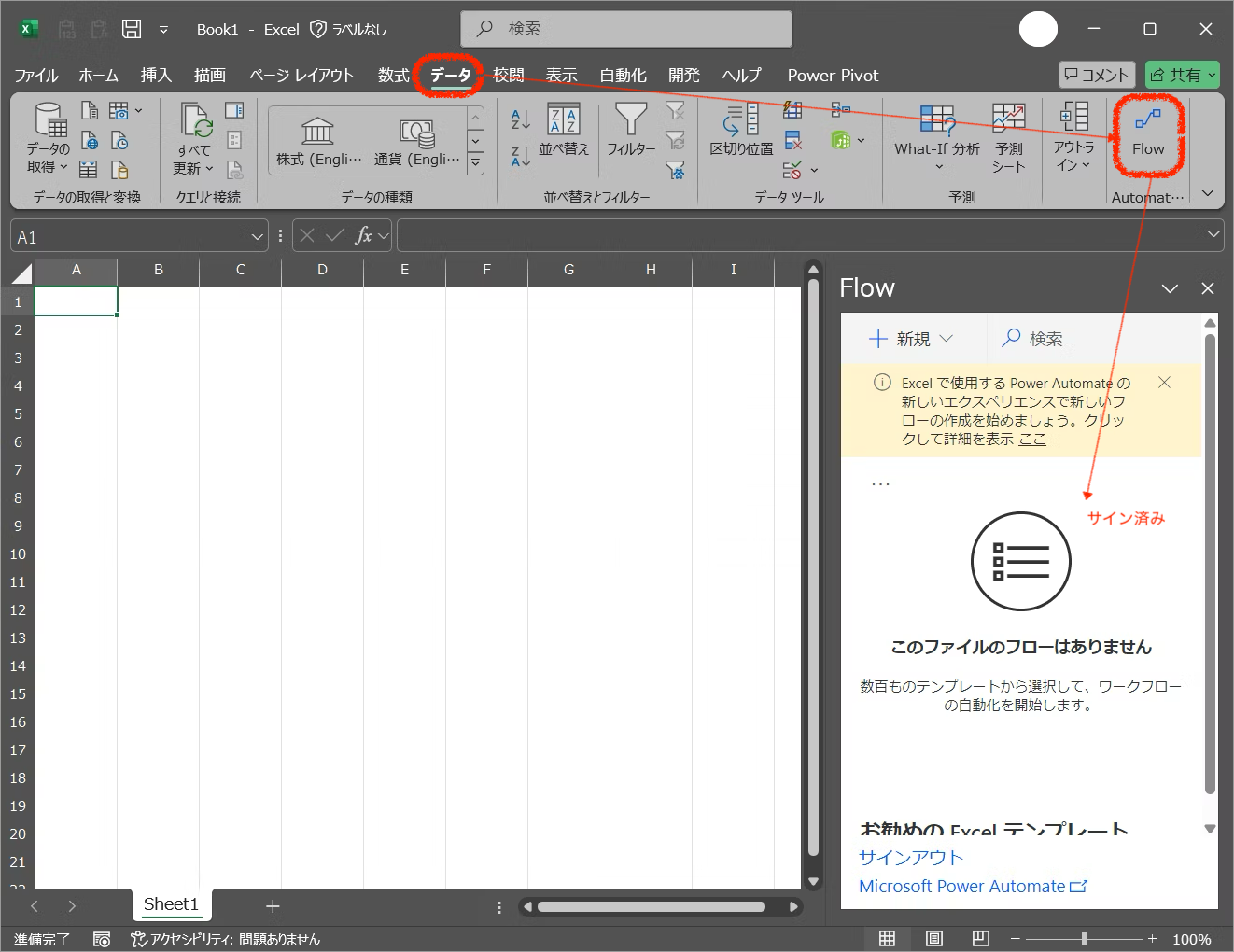Viewport: 1234px width, 952px height.
Task: Open the 並べ替え sort dialog
Action: pyautogui.click(x=564, y=130)
